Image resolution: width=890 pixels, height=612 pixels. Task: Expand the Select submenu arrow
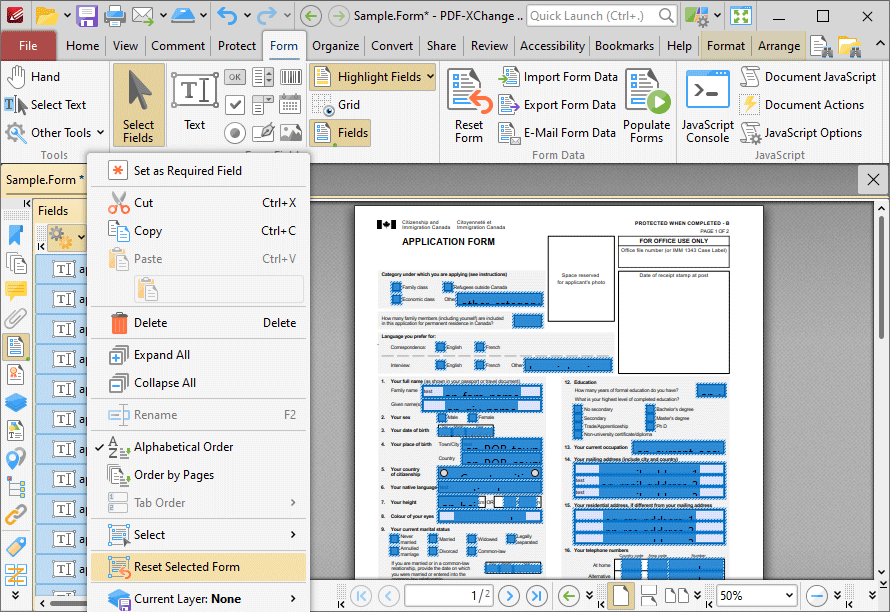(293, 535)
